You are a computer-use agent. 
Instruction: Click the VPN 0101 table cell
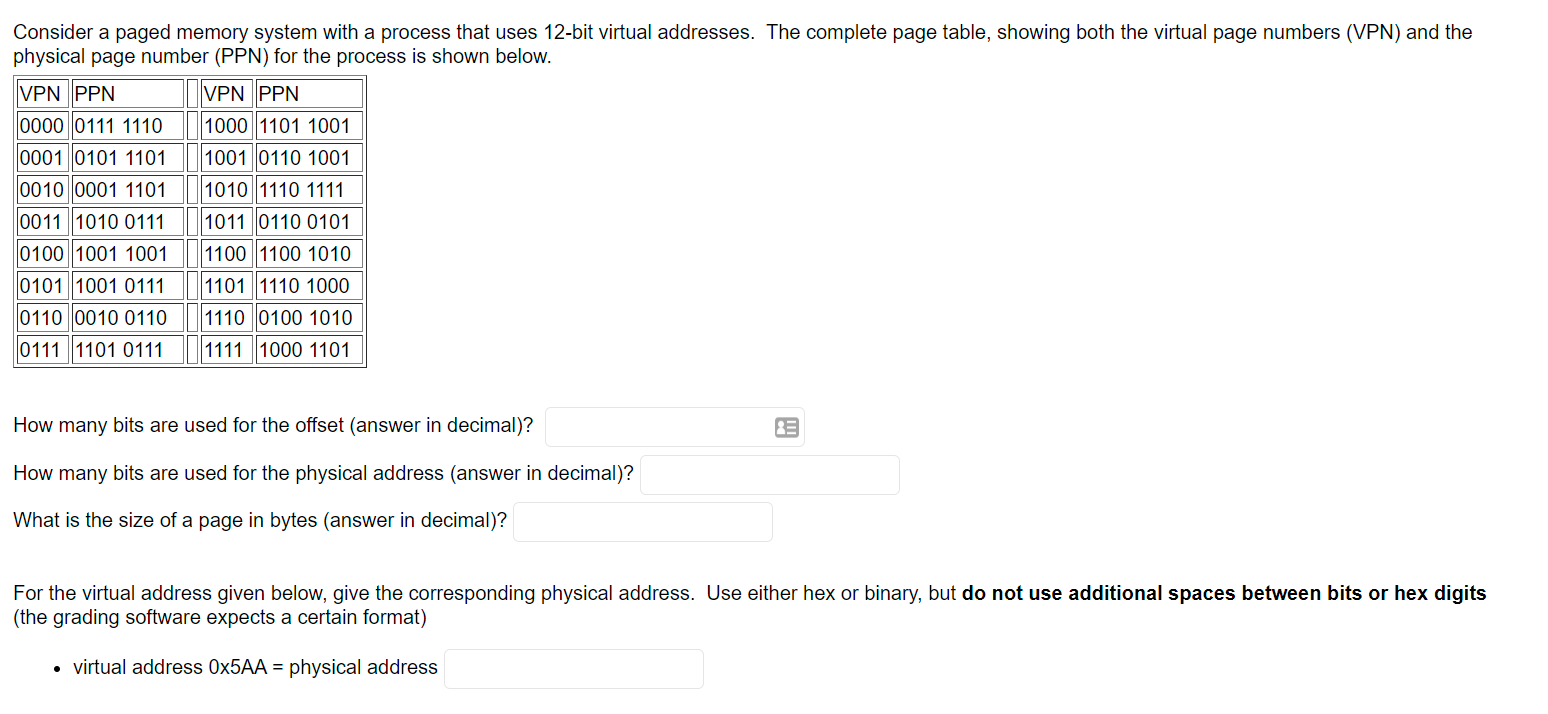pos(43,286)
